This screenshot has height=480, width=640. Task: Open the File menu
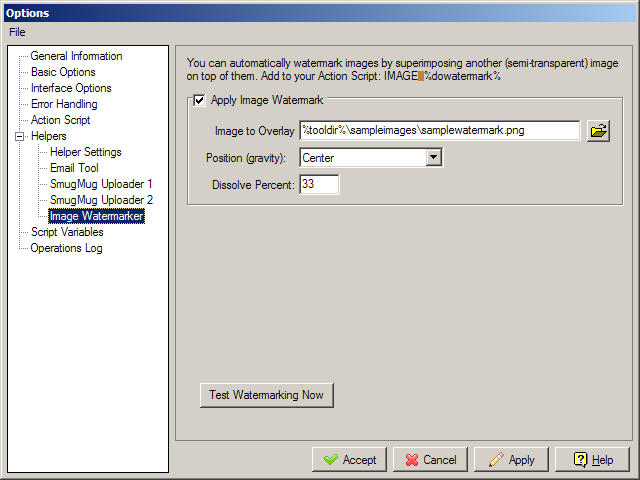(x=17, y=32)
